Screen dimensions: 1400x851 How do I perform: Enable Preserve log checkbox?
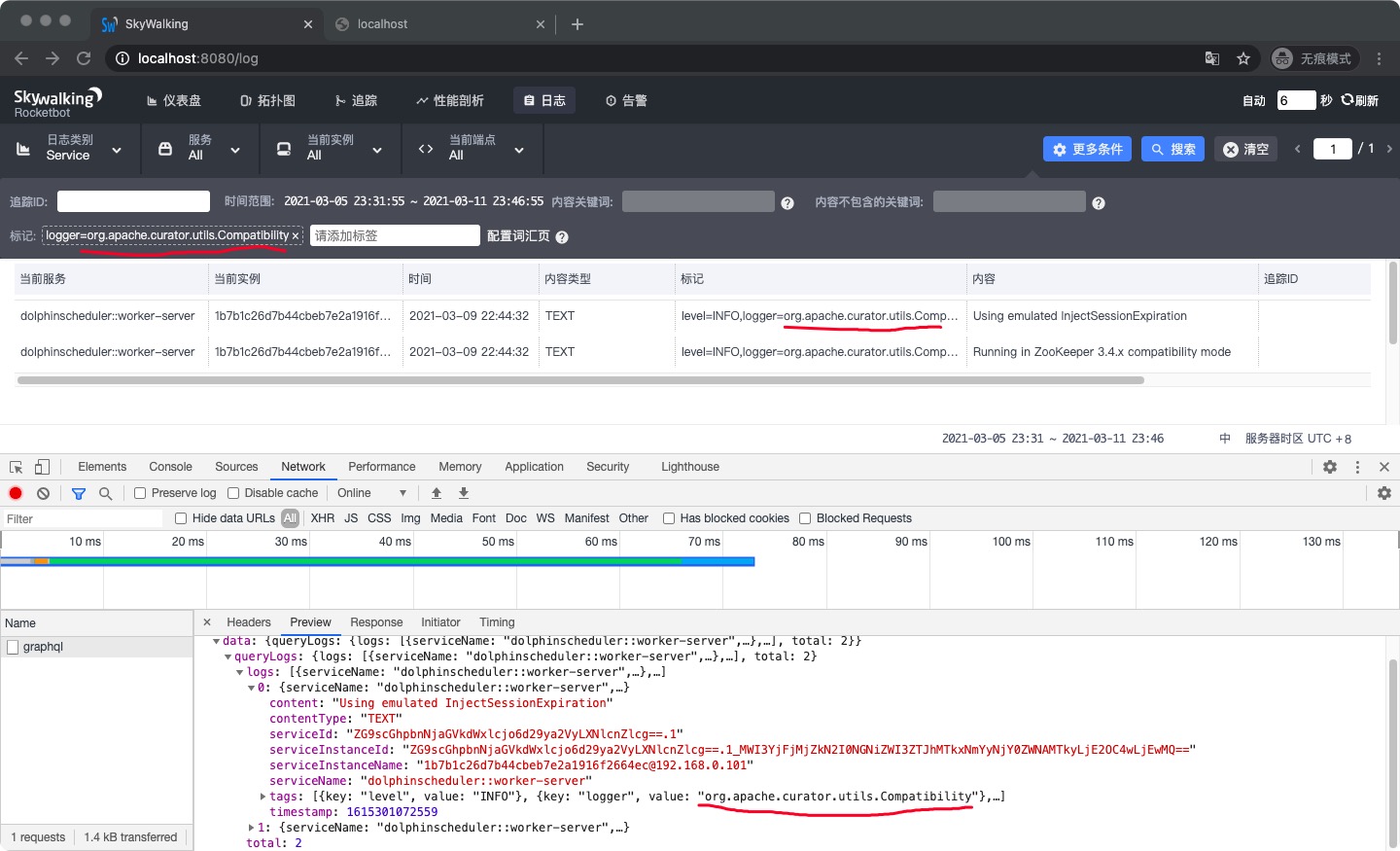coord(140,493)
